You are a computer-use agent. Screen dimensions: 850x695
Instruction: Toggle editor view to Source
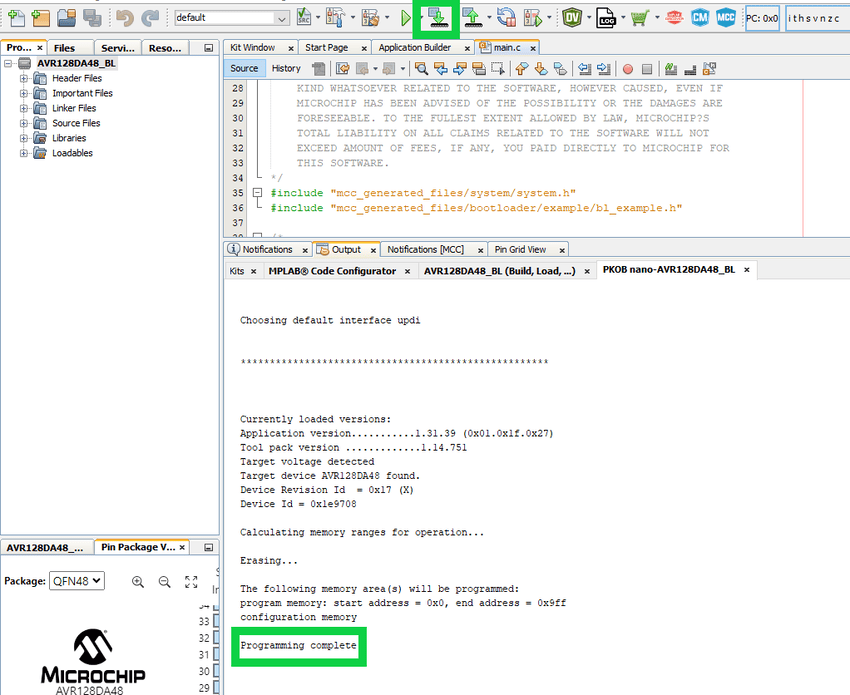pyautogui.click(x=244, y=68)
